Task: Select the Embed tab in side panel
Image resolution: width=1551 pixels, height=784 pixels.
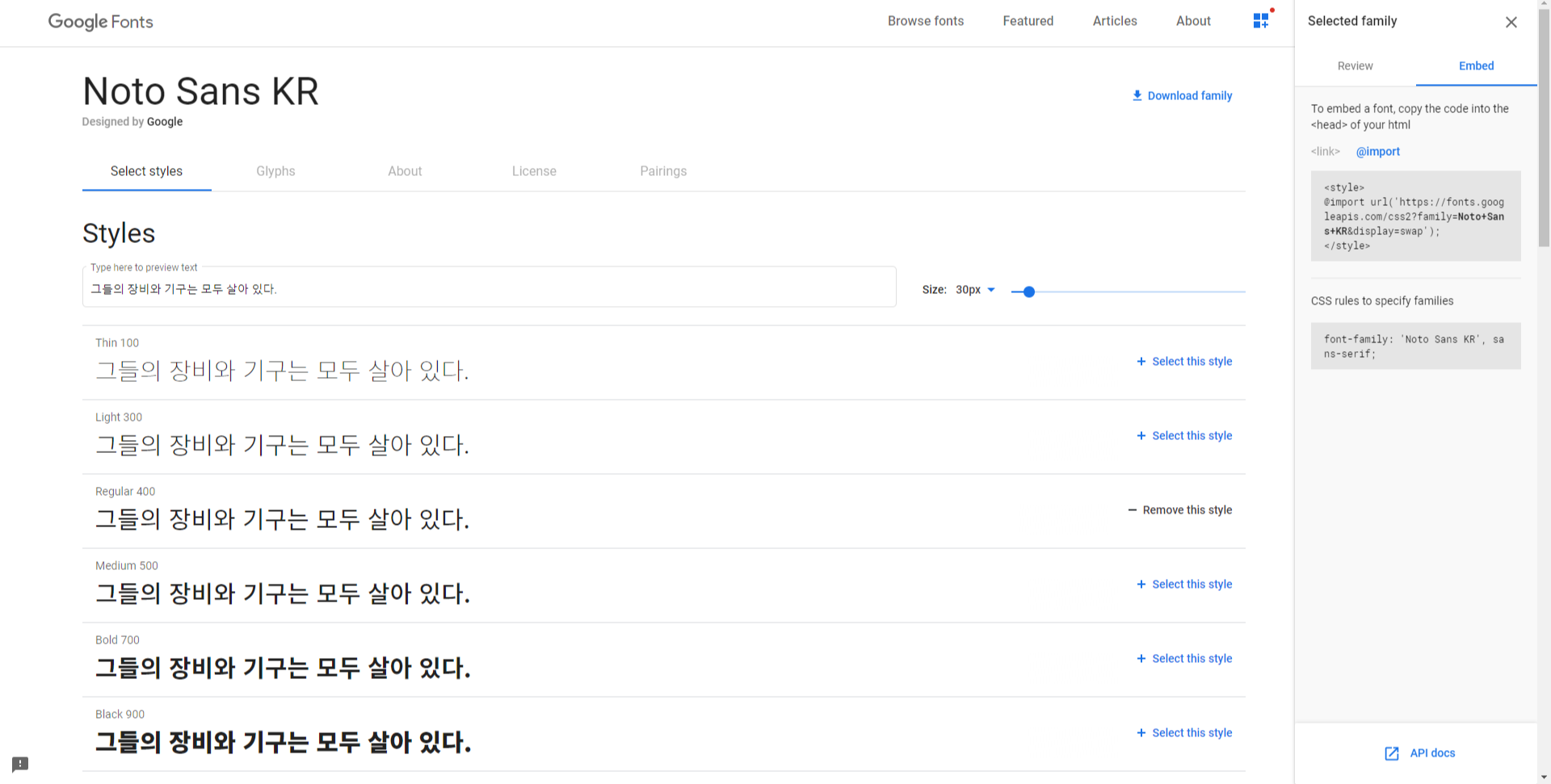Action: [x=1476, y=66]
